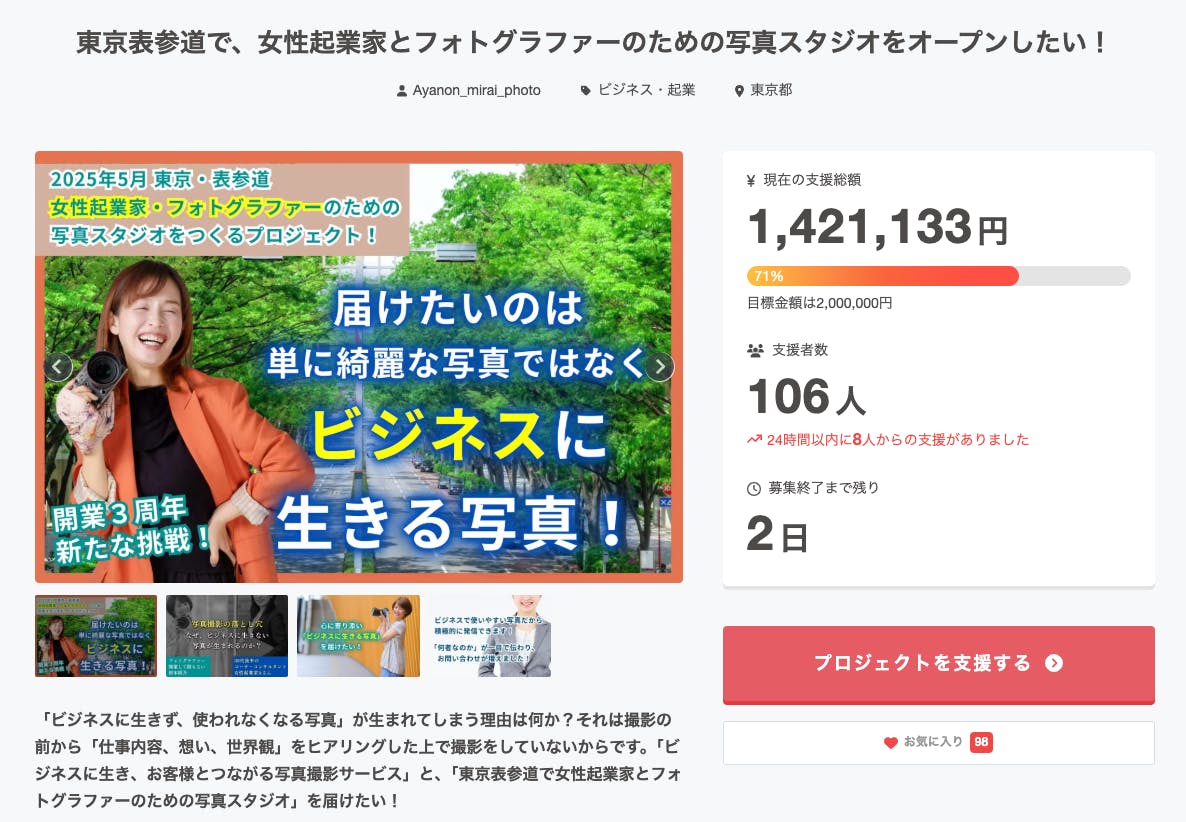
Task: Click the clock icon beside 募集終了まで残り
Action: pos(754,489)
